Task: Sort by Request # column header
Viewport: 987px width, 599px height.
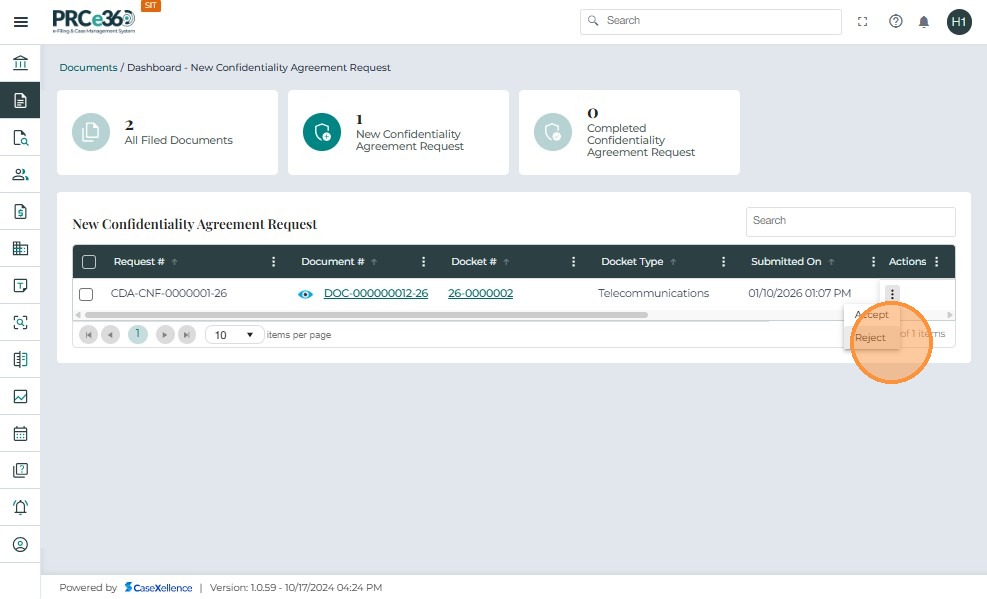Action: (138, 262)
